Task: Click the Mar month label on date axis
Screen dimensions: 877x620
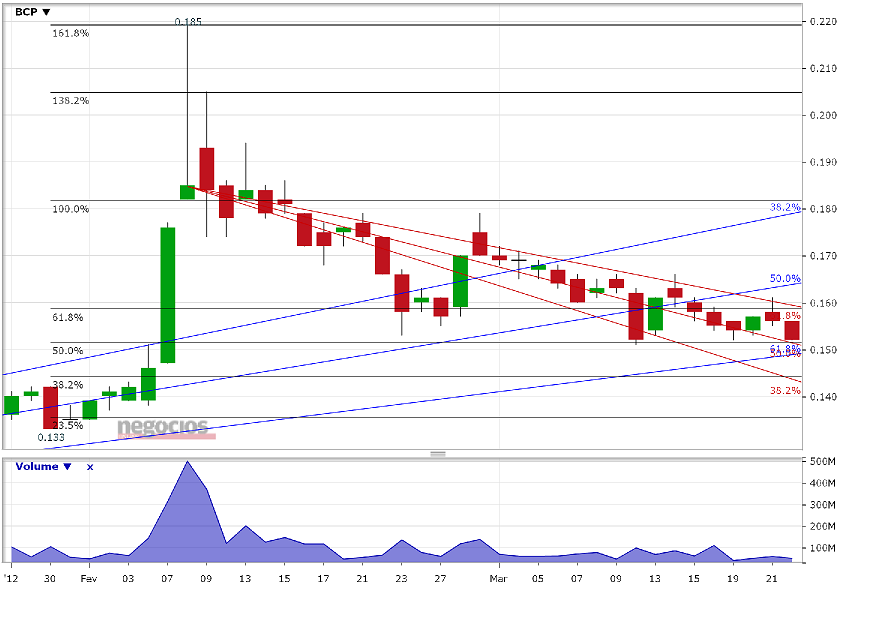Action: (498, 579)
